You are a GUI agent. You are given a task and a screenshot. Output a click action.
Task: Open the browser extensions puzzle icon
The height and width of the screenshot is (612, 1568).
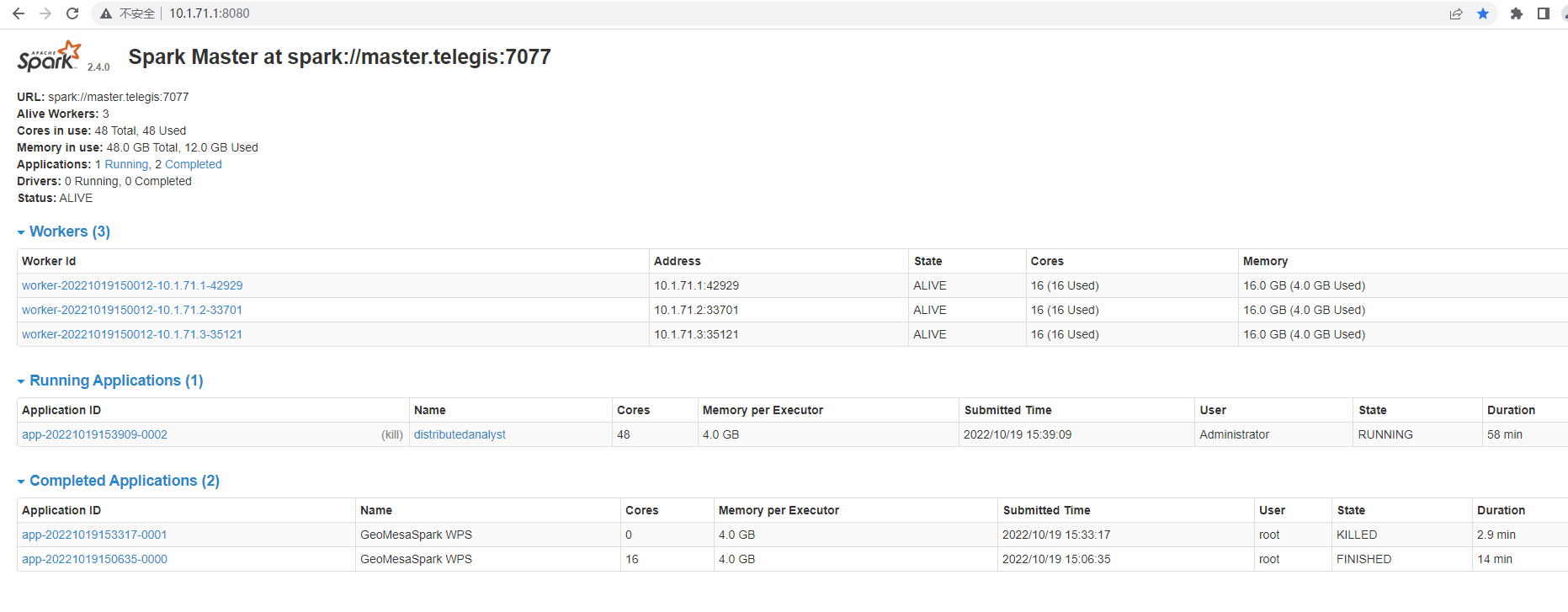click(x=1517, y=13)
